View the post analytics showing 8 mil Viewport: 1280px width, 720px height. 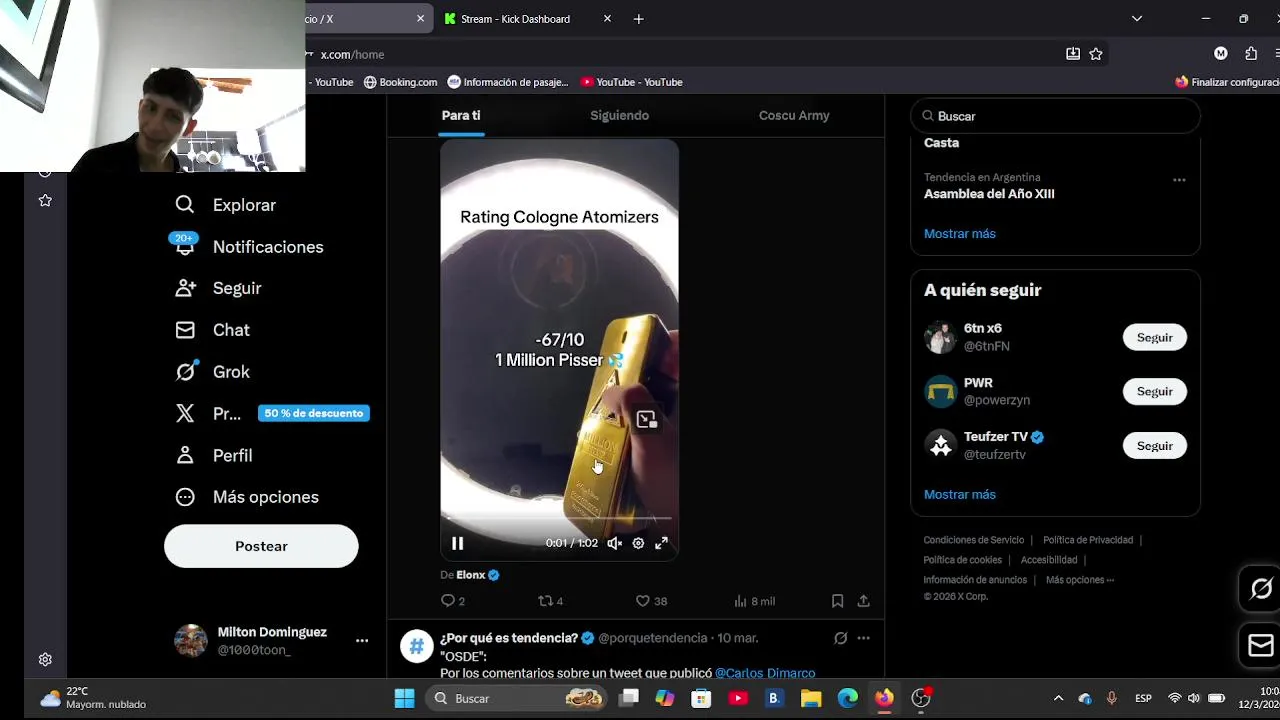(x=754, y=601)
